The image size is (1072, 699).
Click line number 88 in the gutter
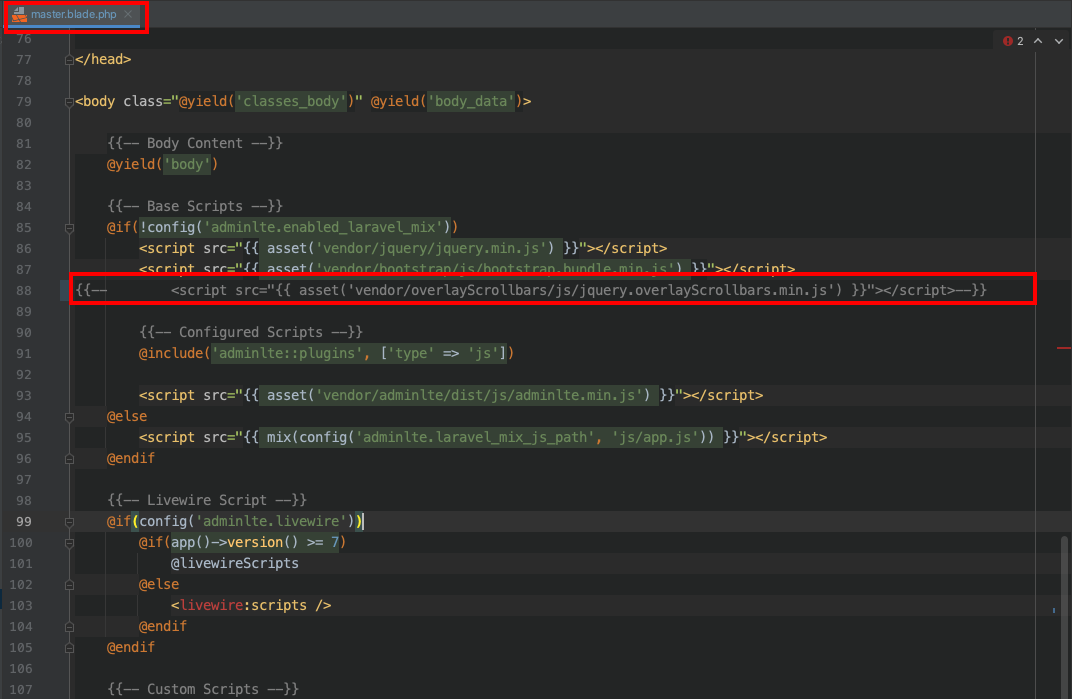coord(24,291)
